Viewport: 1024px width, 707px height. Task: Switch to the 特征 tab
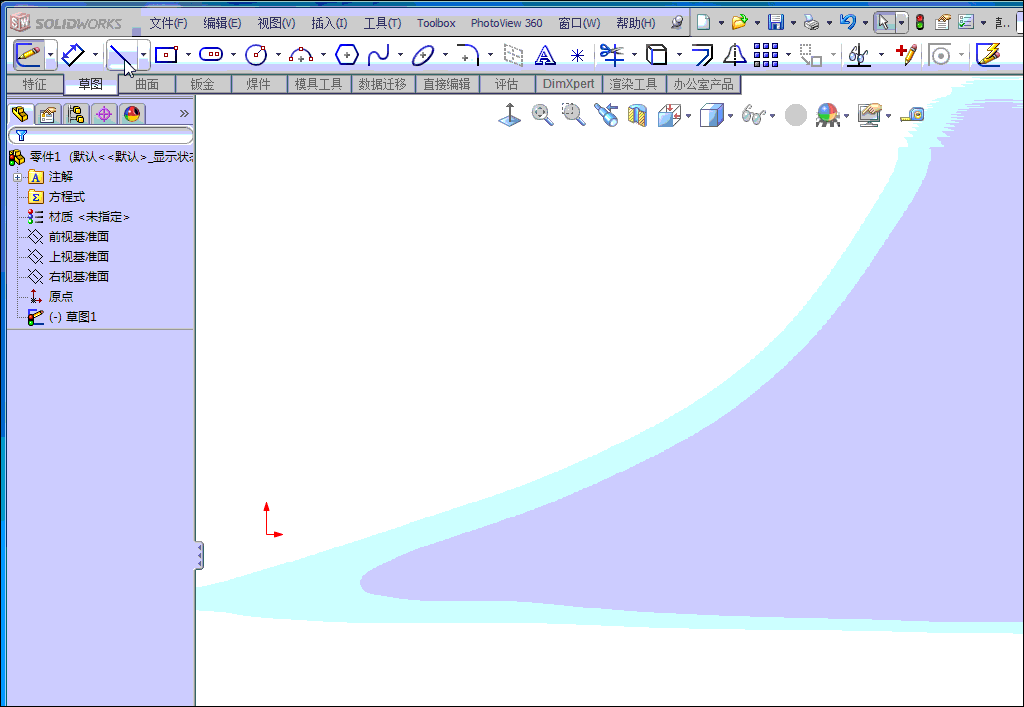35,84
